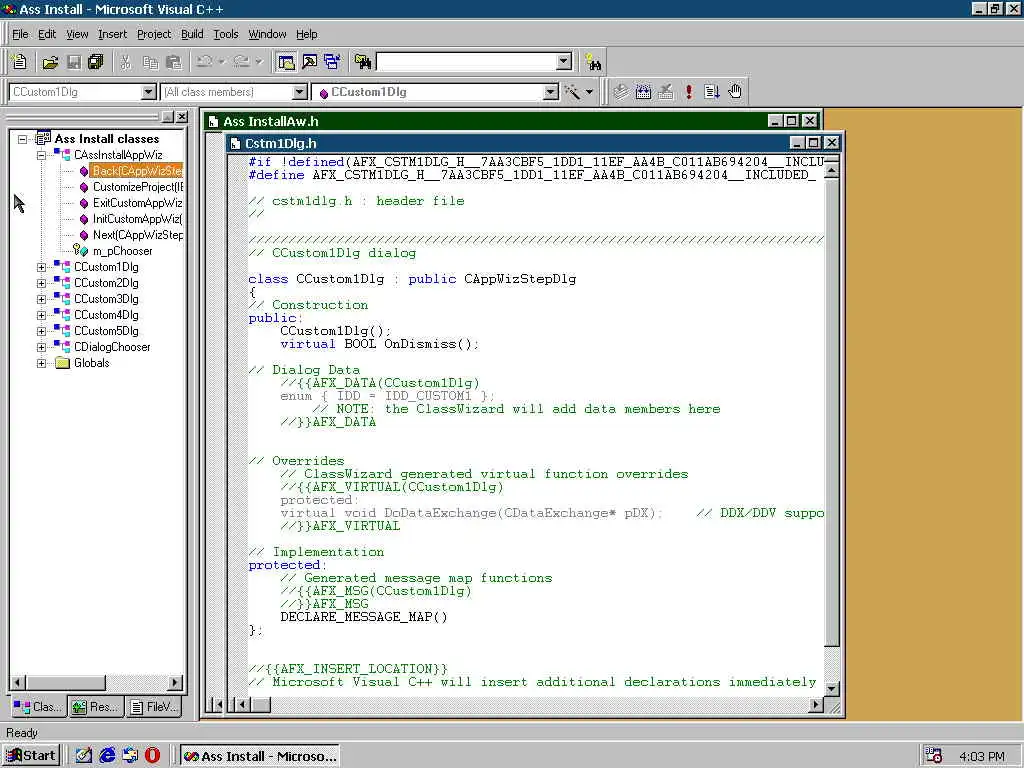Click the Open file folder icon
The height and width of the screenshot is (768, 1024).
point(50,62)
